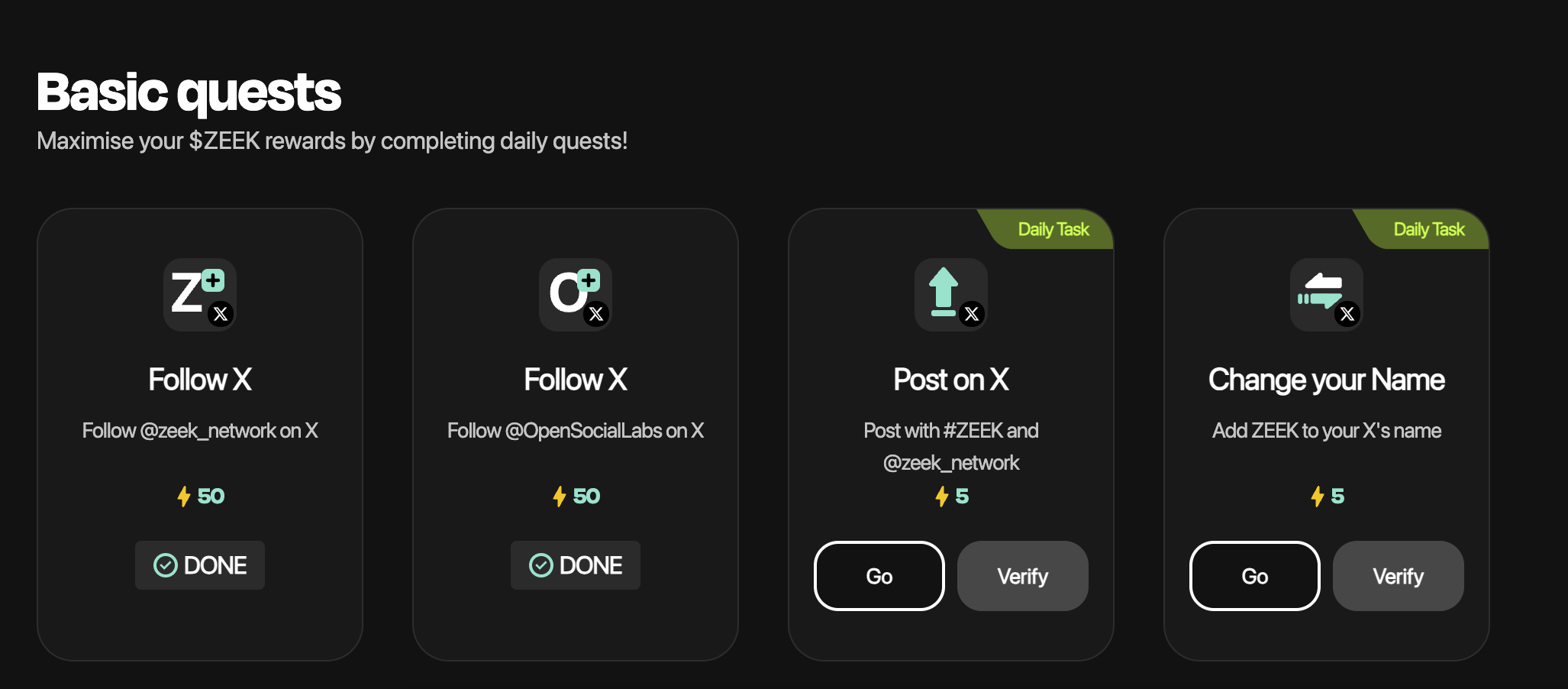Open Go for Change your Name quest
This screenshot has width=1568, height=689.
1255,576
